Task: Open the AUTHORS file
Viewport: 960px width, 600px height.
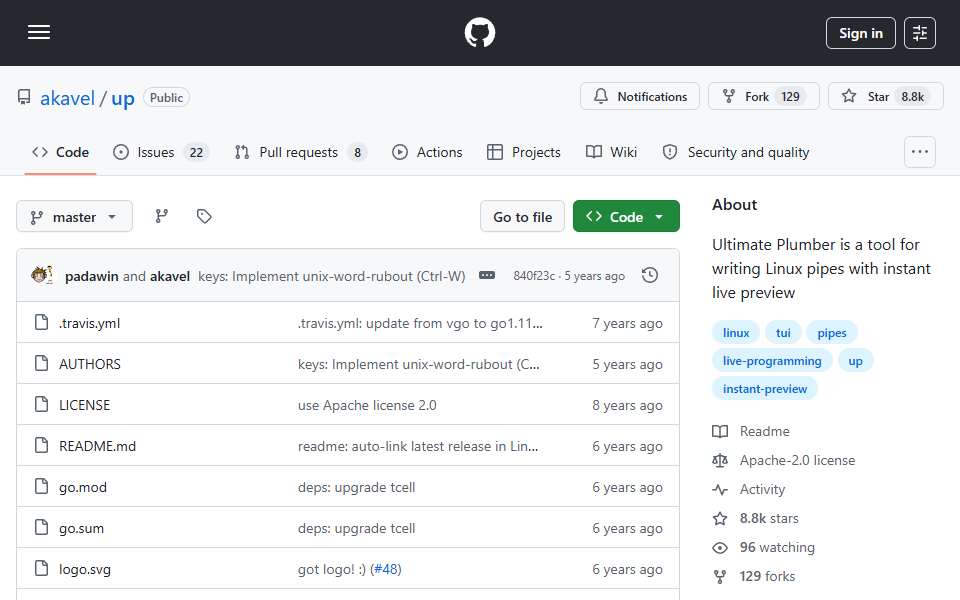Action: pyautogui.click(x=89, y=364)
